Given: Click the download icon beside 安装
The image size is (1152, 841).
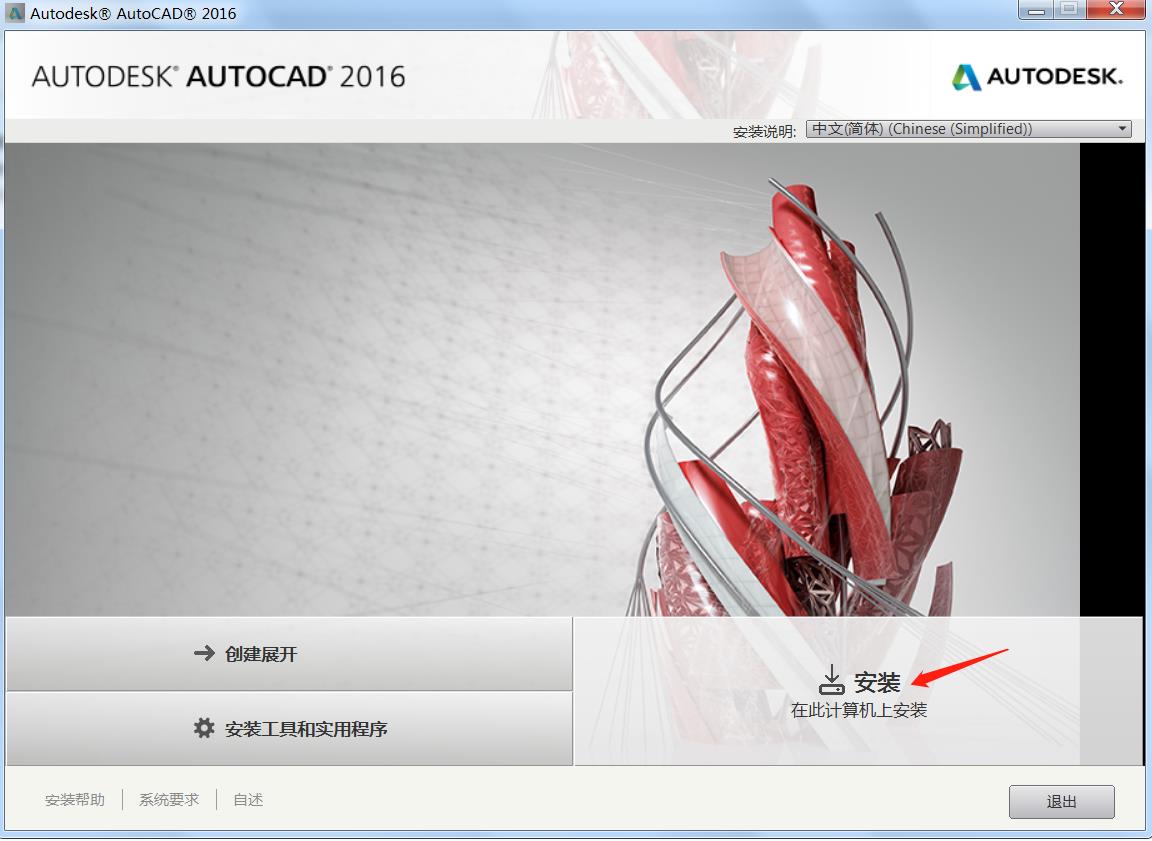Looking at the screenshot, I should click(831, 682).
